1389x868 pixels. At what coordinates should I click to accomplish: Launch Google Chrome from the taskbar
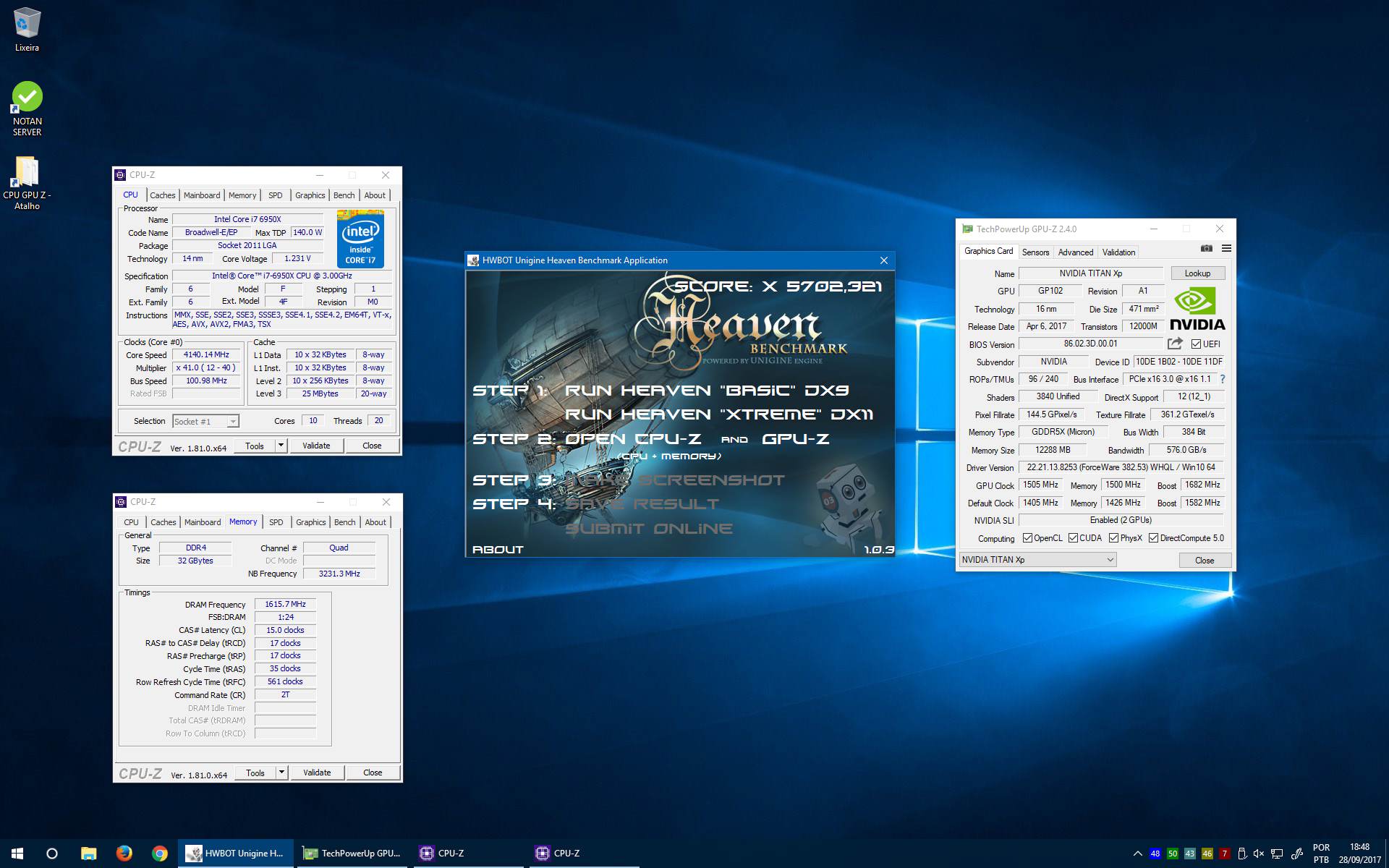coord(159,854)
